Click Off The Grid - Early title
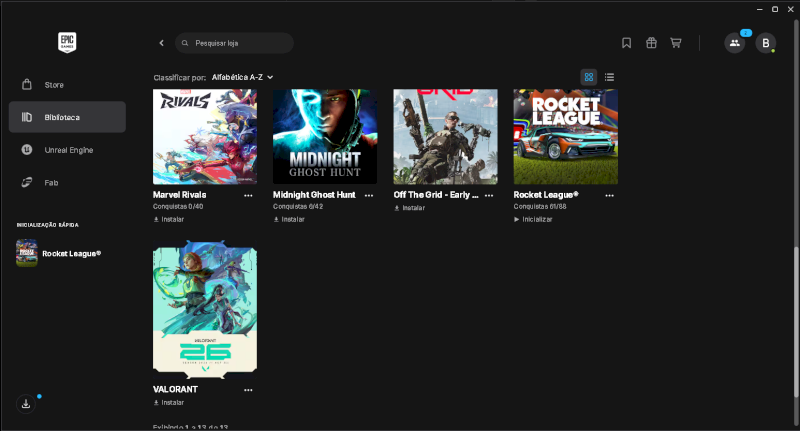The image size is (800, 431). click(436, 195)
